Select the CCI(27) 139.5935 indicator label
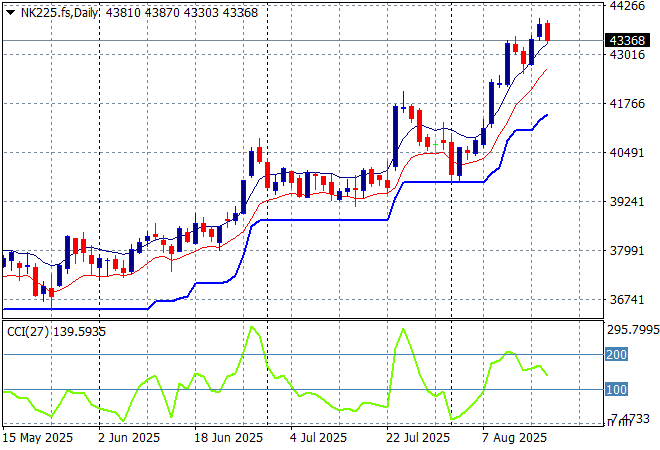 [56, 332]
